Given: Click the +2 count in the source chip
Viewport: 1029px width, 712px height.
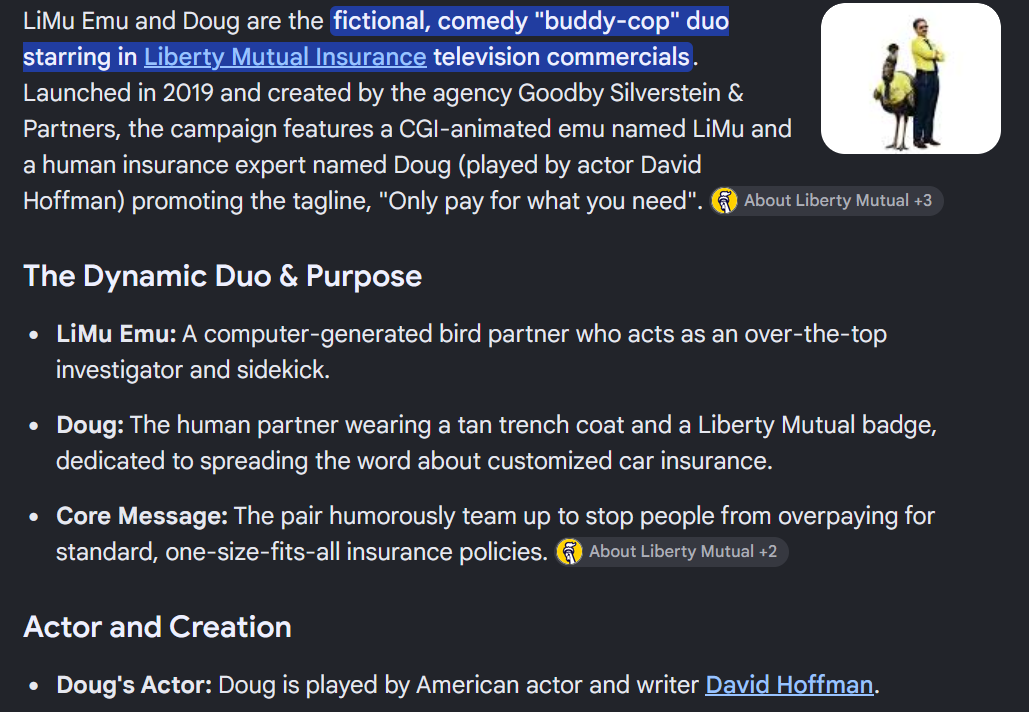Looking at the screenshot, I should pos(768,552).
